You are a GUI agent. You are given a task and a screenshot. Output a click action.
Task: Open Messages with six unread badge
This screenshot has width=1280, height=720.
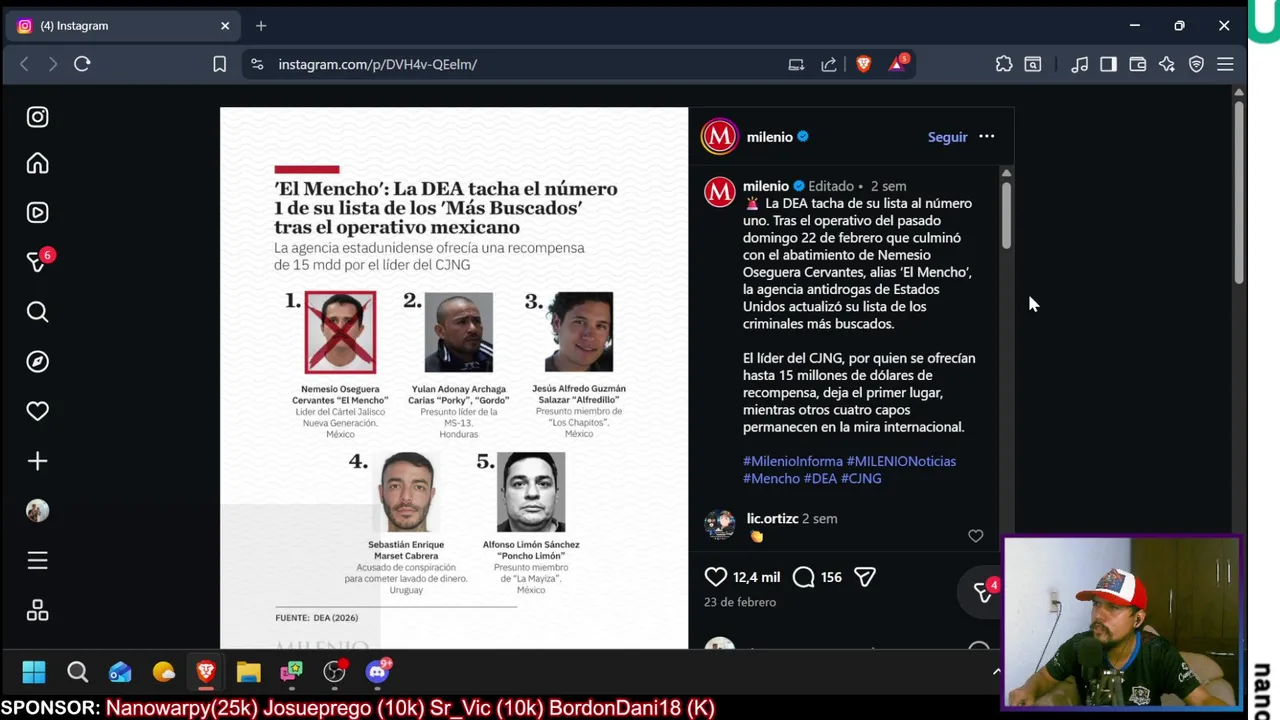pyautogui.click(x=38, y=261)
